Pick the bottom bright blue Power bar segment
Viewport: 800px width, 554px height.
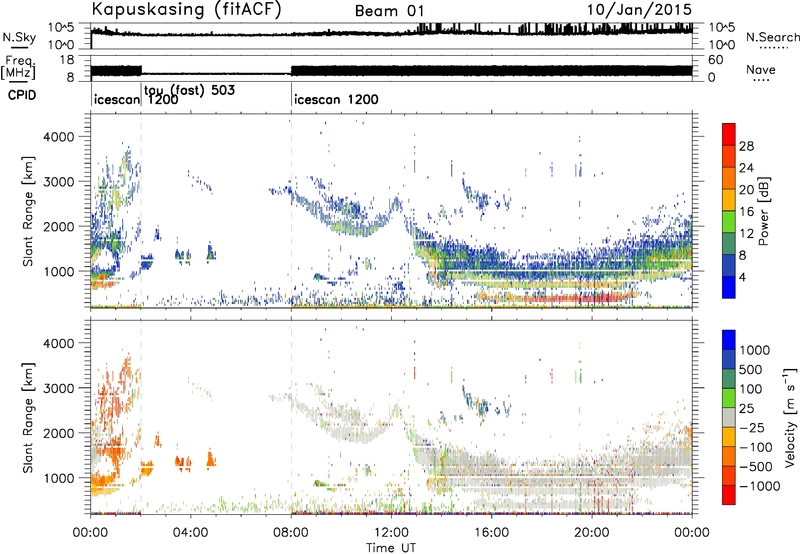pos(729,287)
